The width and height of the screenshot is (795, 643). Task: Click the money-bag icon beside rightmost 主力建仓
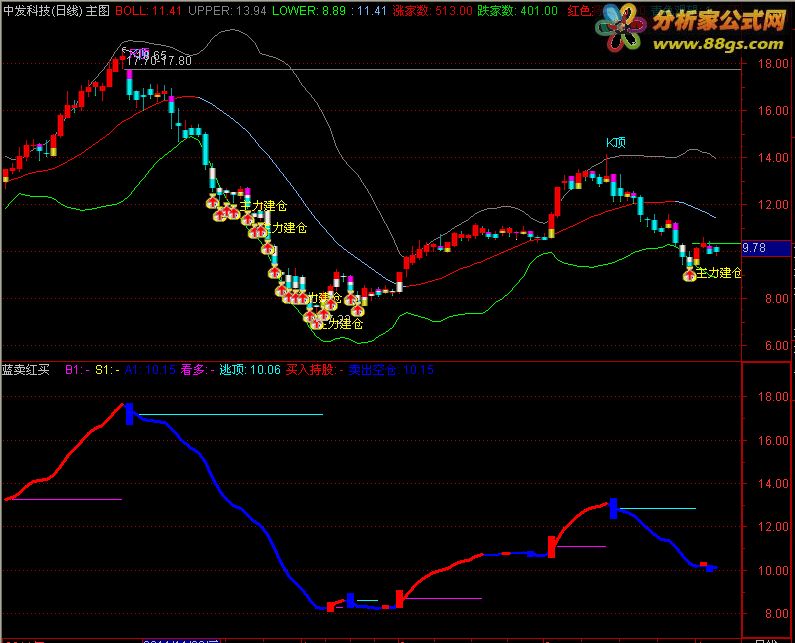click(690, 275)
